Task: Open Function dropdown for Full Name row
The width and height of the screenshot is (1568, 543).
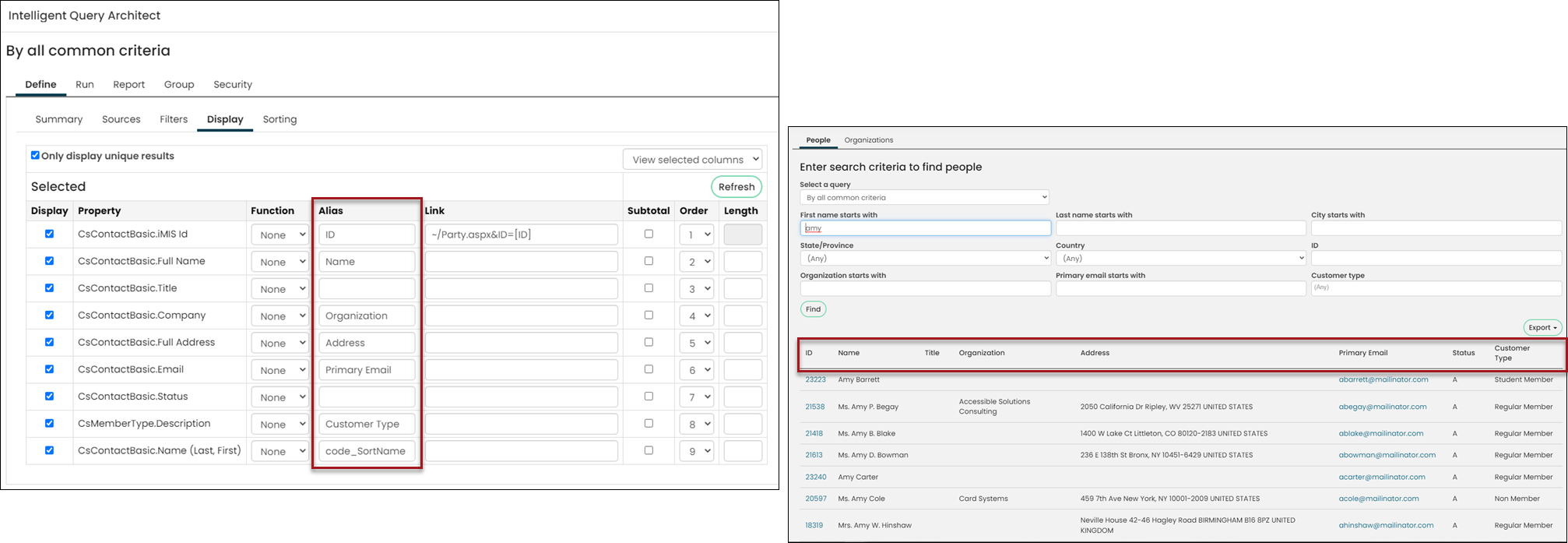Action: [279, 262]
